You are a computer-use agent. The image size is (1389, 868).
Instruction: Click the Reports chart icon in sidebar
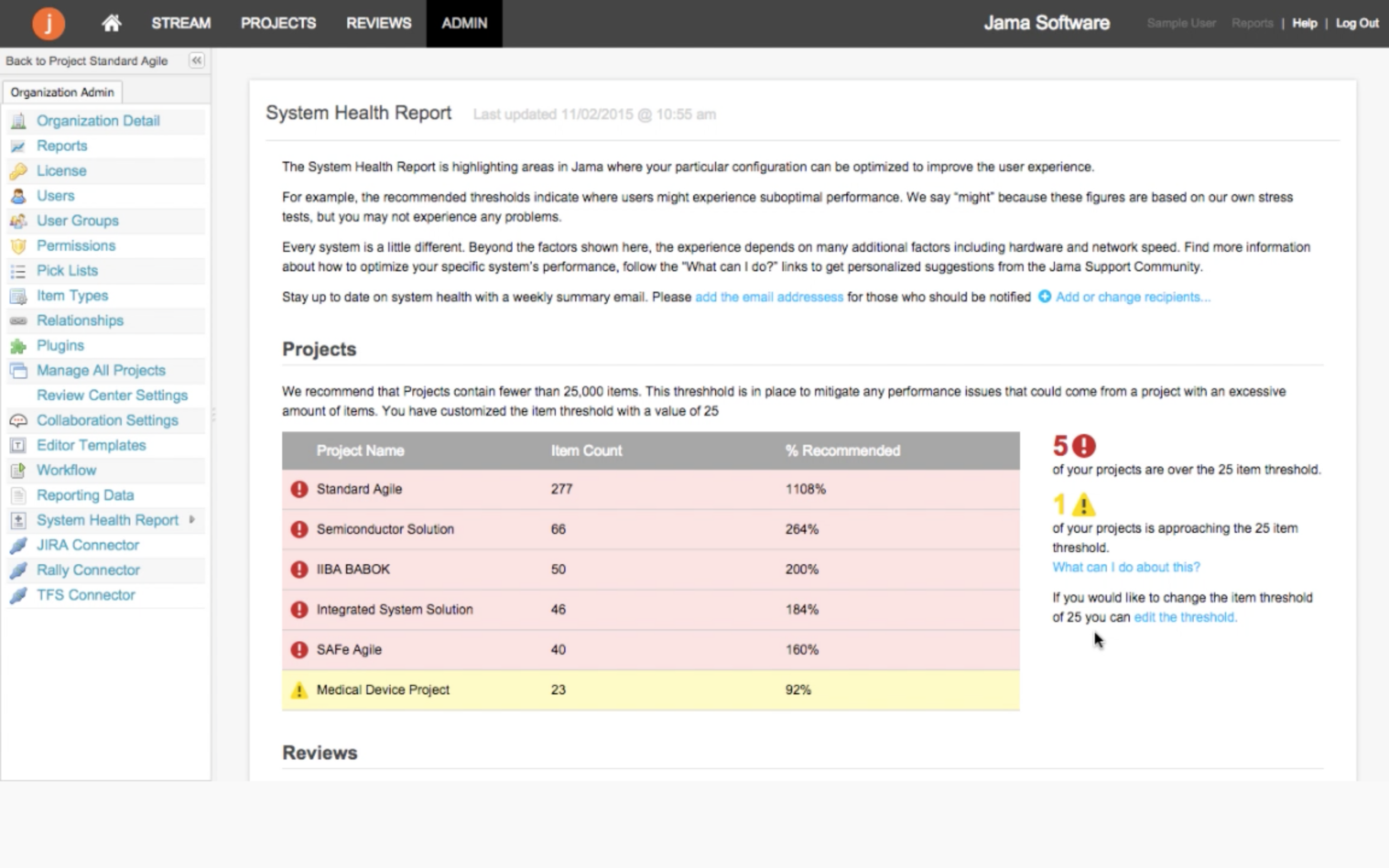pos(18,146)
